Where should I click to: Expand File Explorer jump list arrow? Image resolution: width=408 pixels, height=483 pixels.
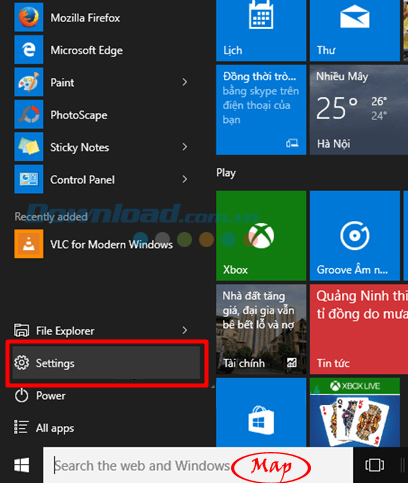pos(185,330)
